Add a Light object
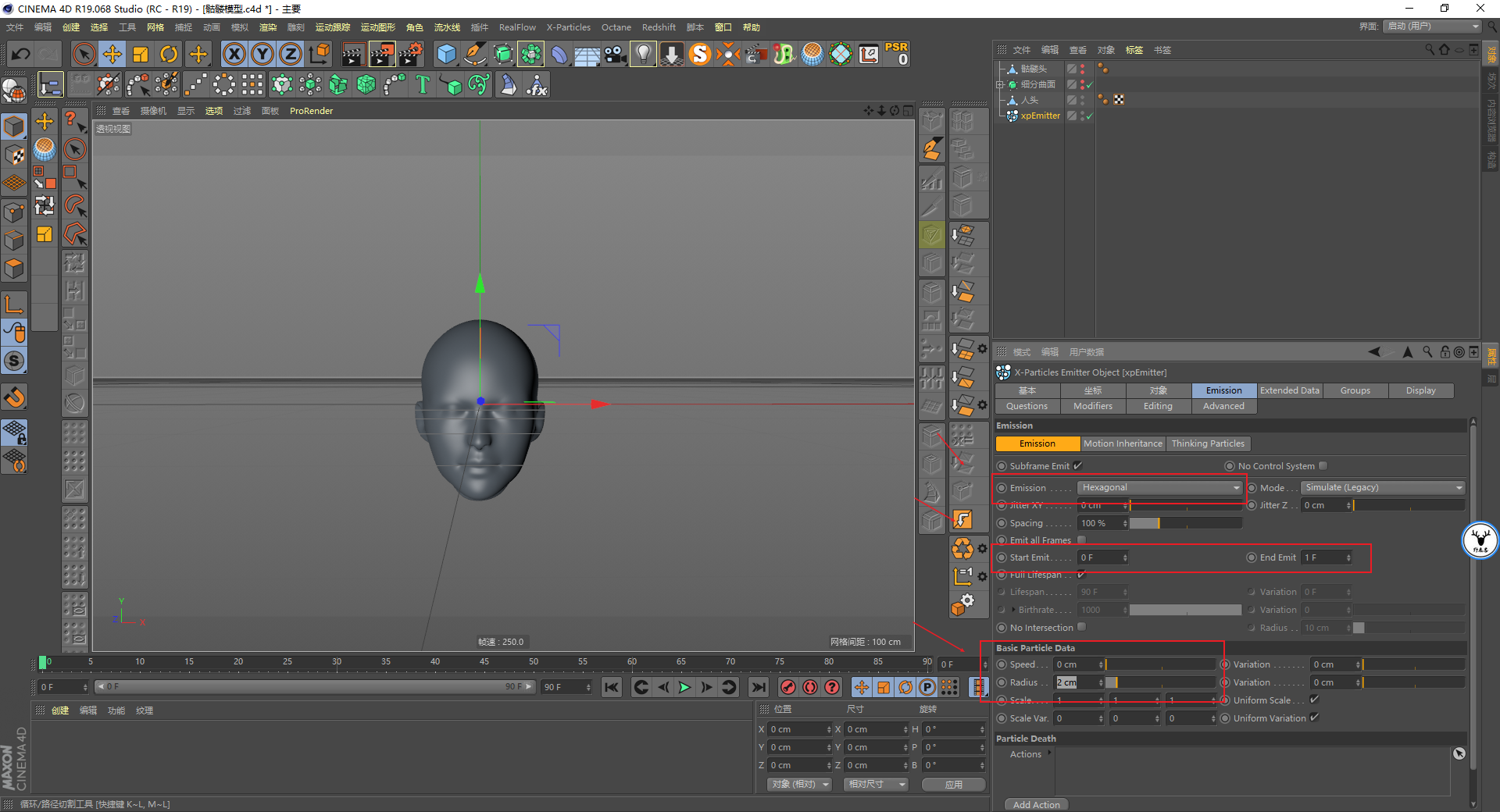This screenshot has width=1500, height=812. click(x=643, y=54)
